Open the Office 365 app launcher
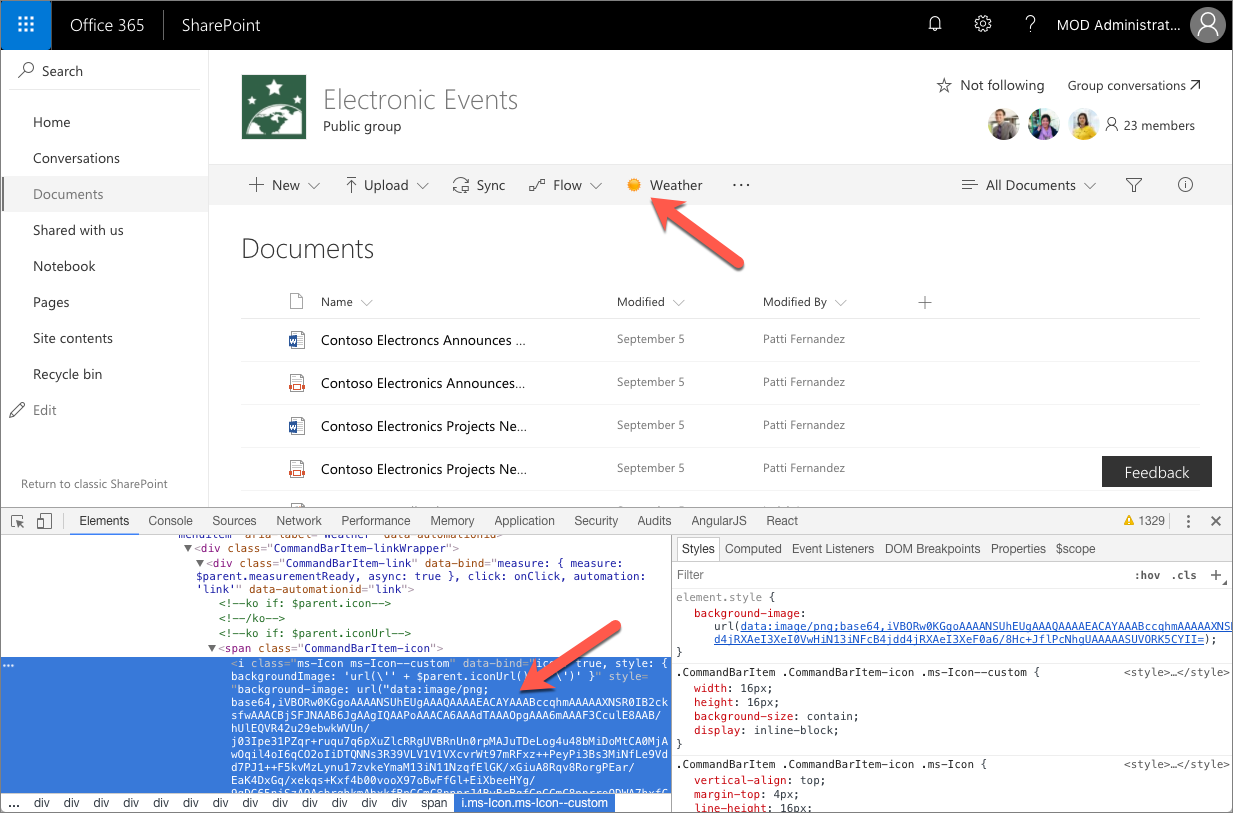 [x=25, y=25]
